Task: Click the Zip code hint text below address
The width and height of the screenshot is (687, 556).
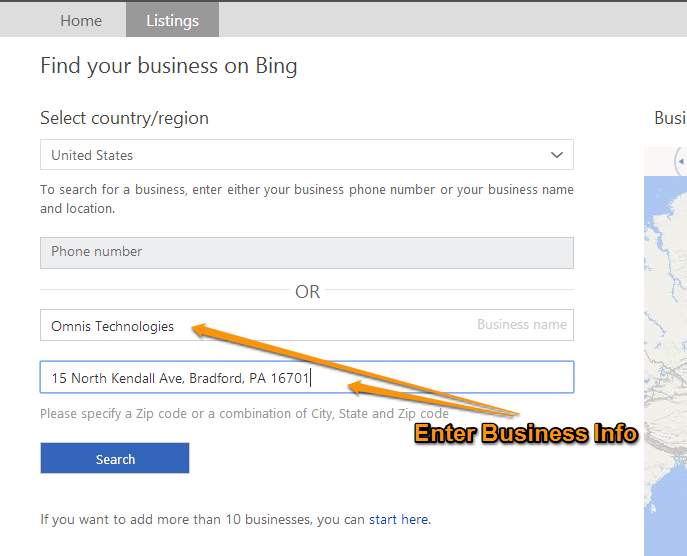Action: click(244, 414)
